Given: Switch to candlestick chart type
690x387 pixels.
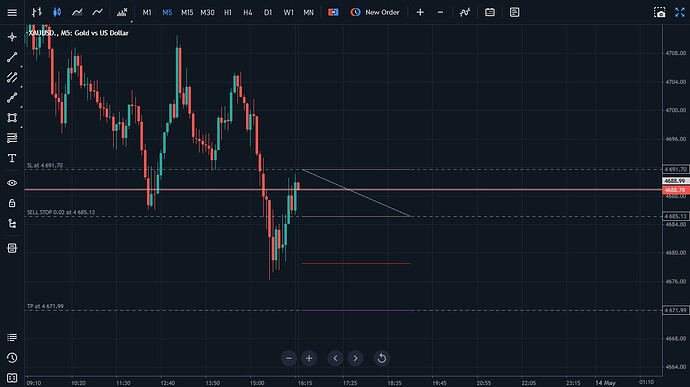Looking at the screenshot, I should tap(57, 12).
